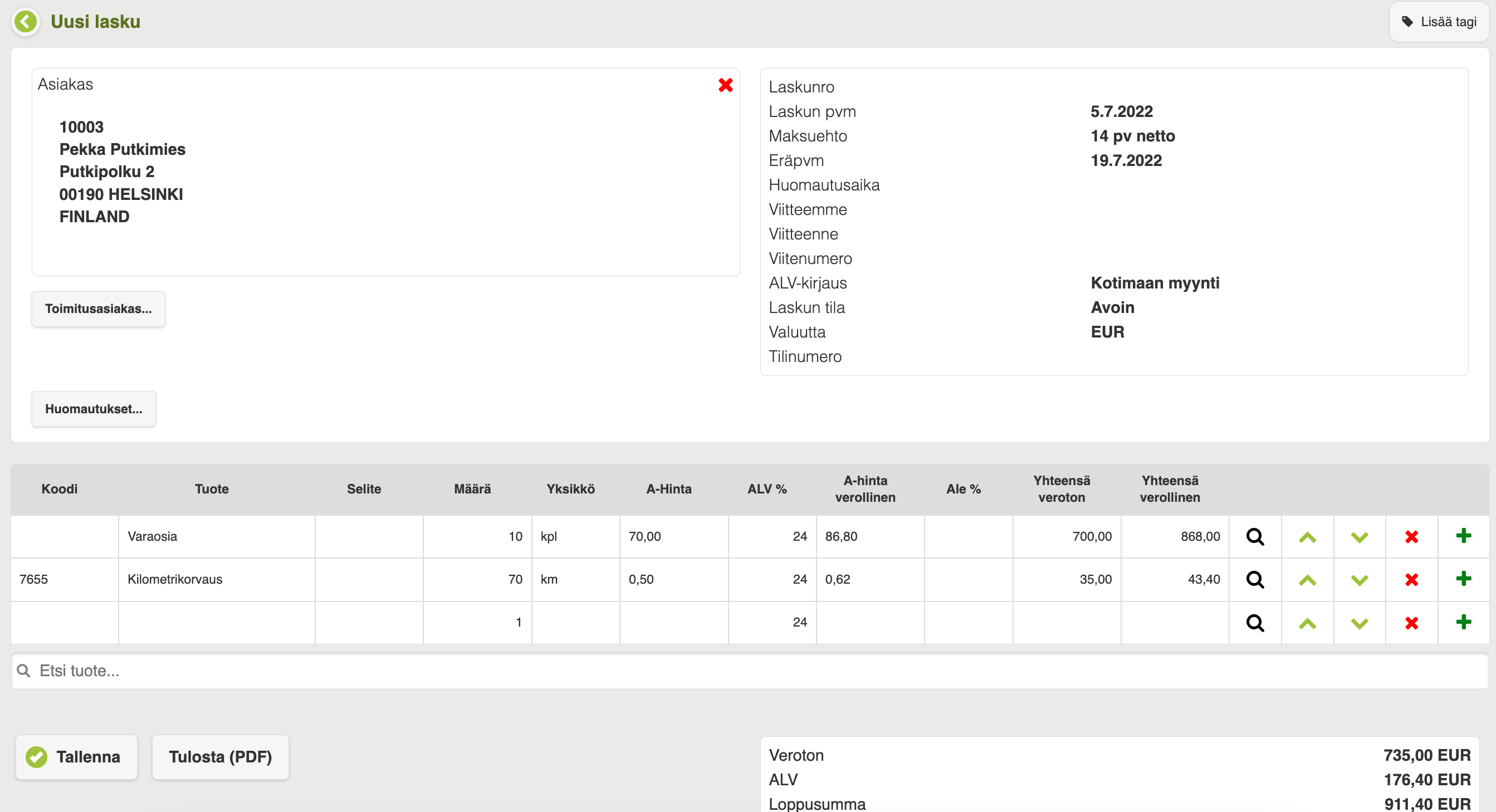
Task: Move Kilometrikorvaus row up
Action: click(x=1307, y=580)
